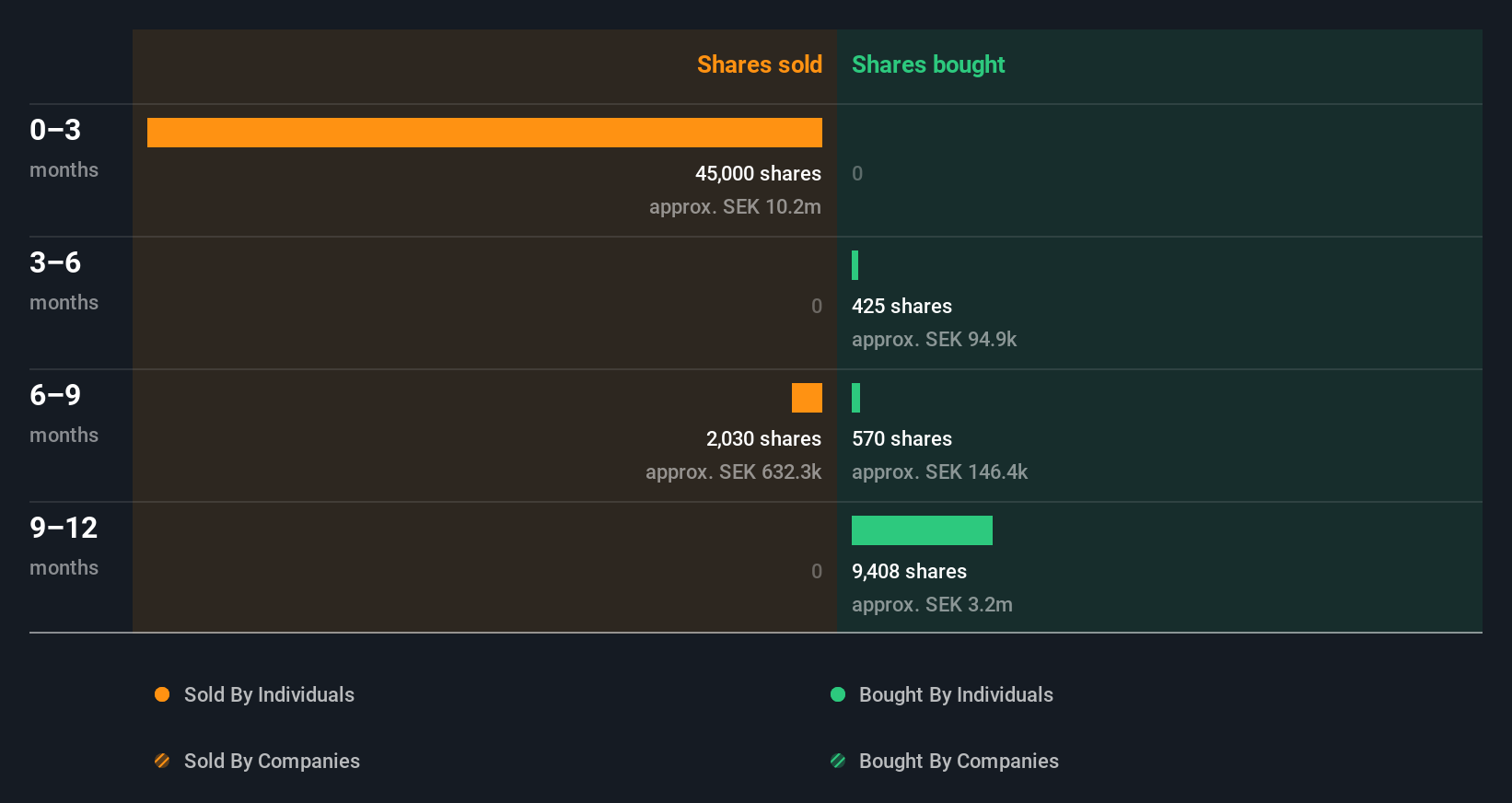Select the Sold By Individuals legend label
The width and height of the screenshot is (1512, 803).
click(x=269, y=694)
